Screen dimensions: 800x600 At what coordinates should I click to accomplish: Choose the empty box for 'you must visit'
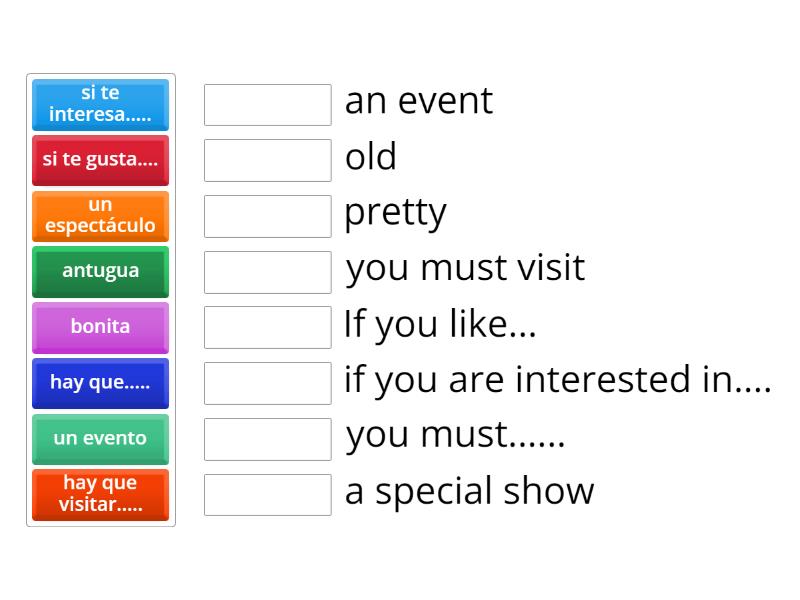pyautogui.click(x=267, y=272)
